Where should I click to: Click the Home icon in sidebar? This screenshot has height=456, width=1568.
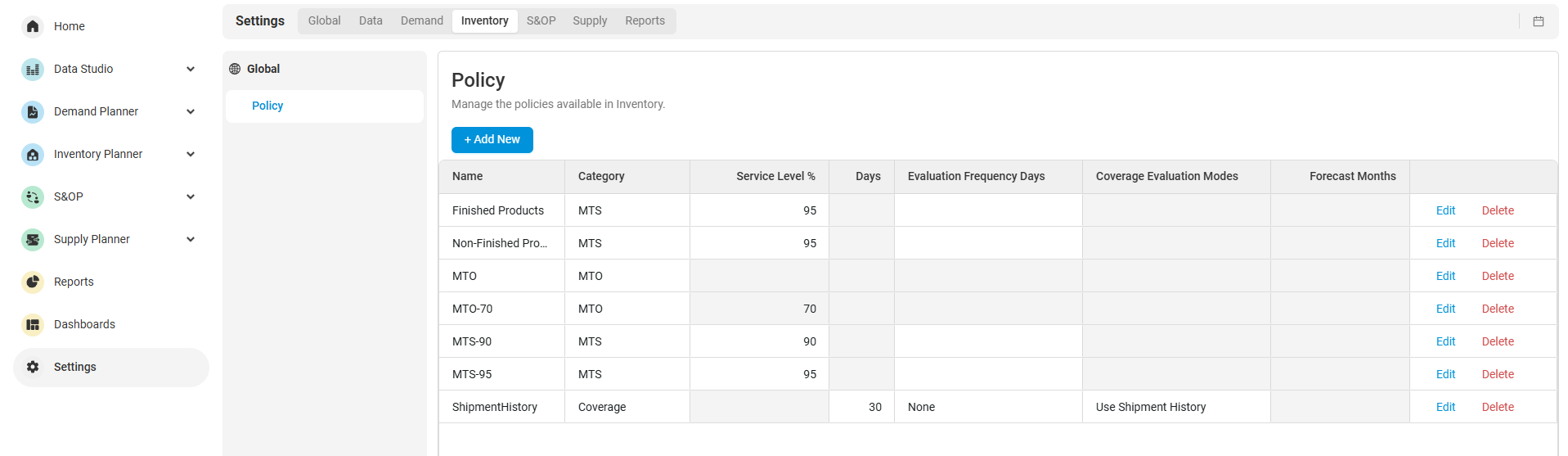point(33,26)
